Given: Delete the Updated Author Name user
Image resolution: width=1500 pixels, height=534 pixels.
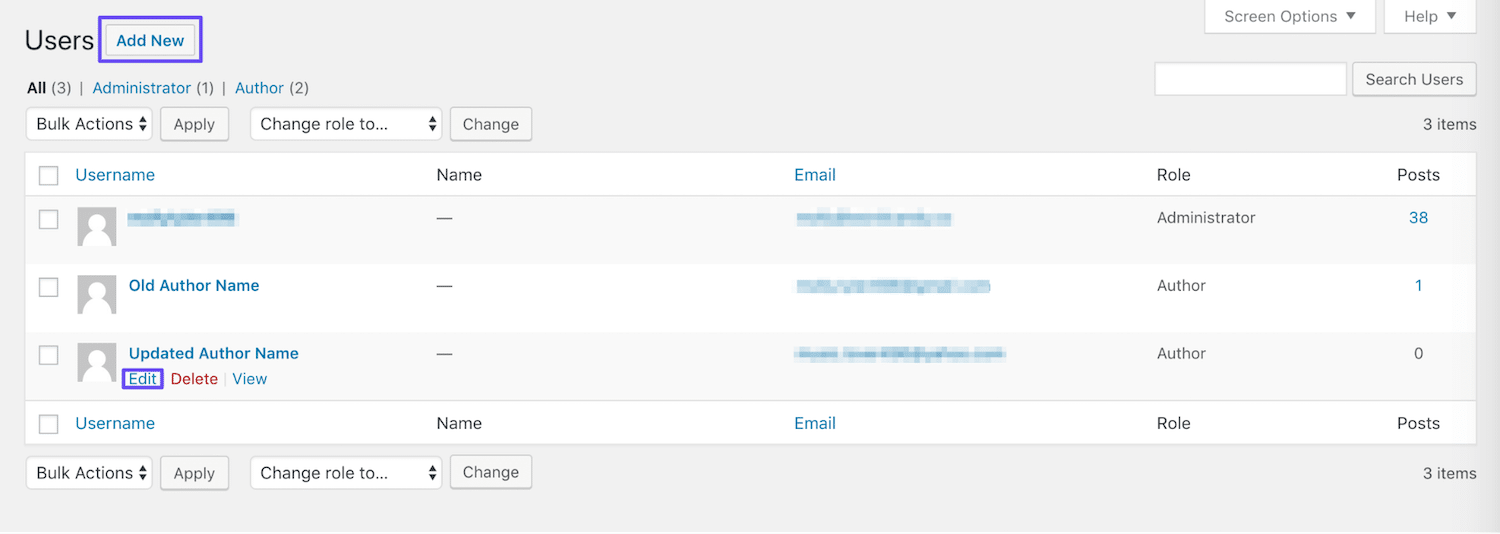Looking at the screenshot, I should point(194,379).
